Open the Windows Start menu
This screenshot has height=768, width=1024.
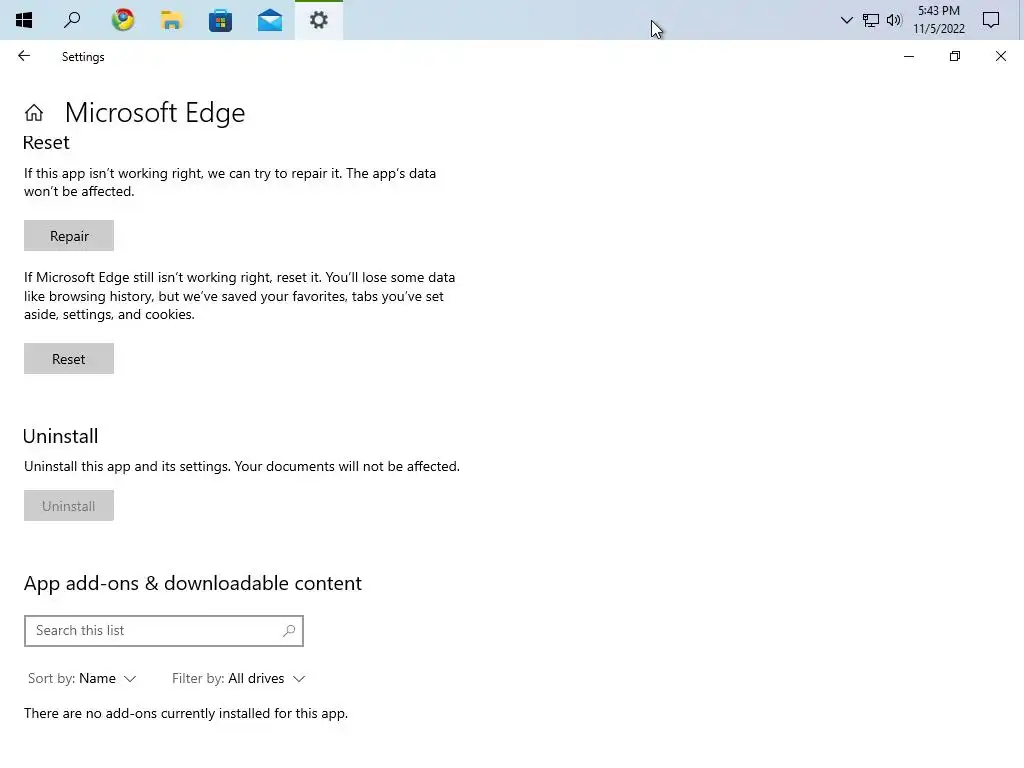24,20
